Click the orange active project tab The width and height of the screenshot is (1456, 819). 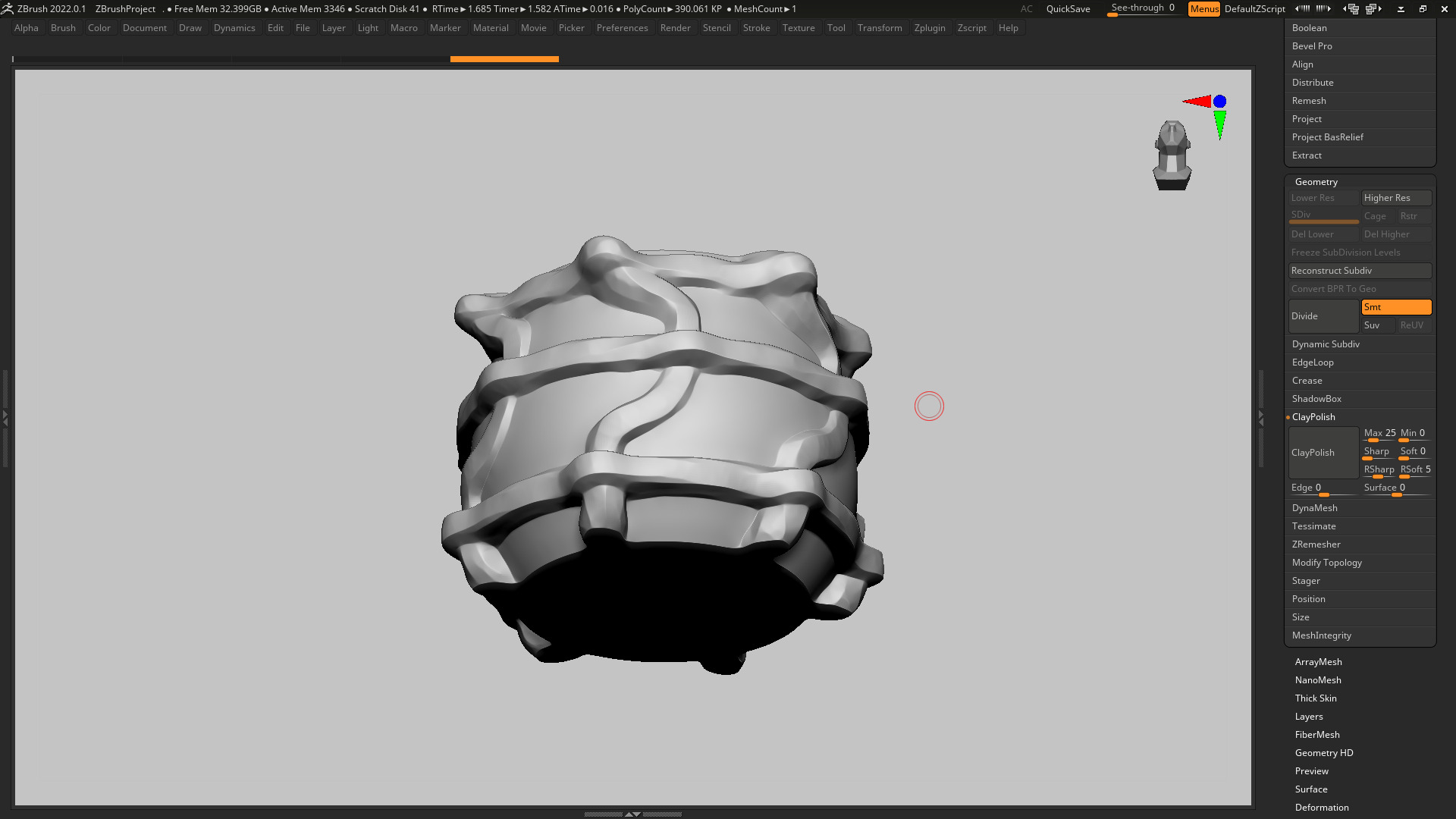[504, 58]
